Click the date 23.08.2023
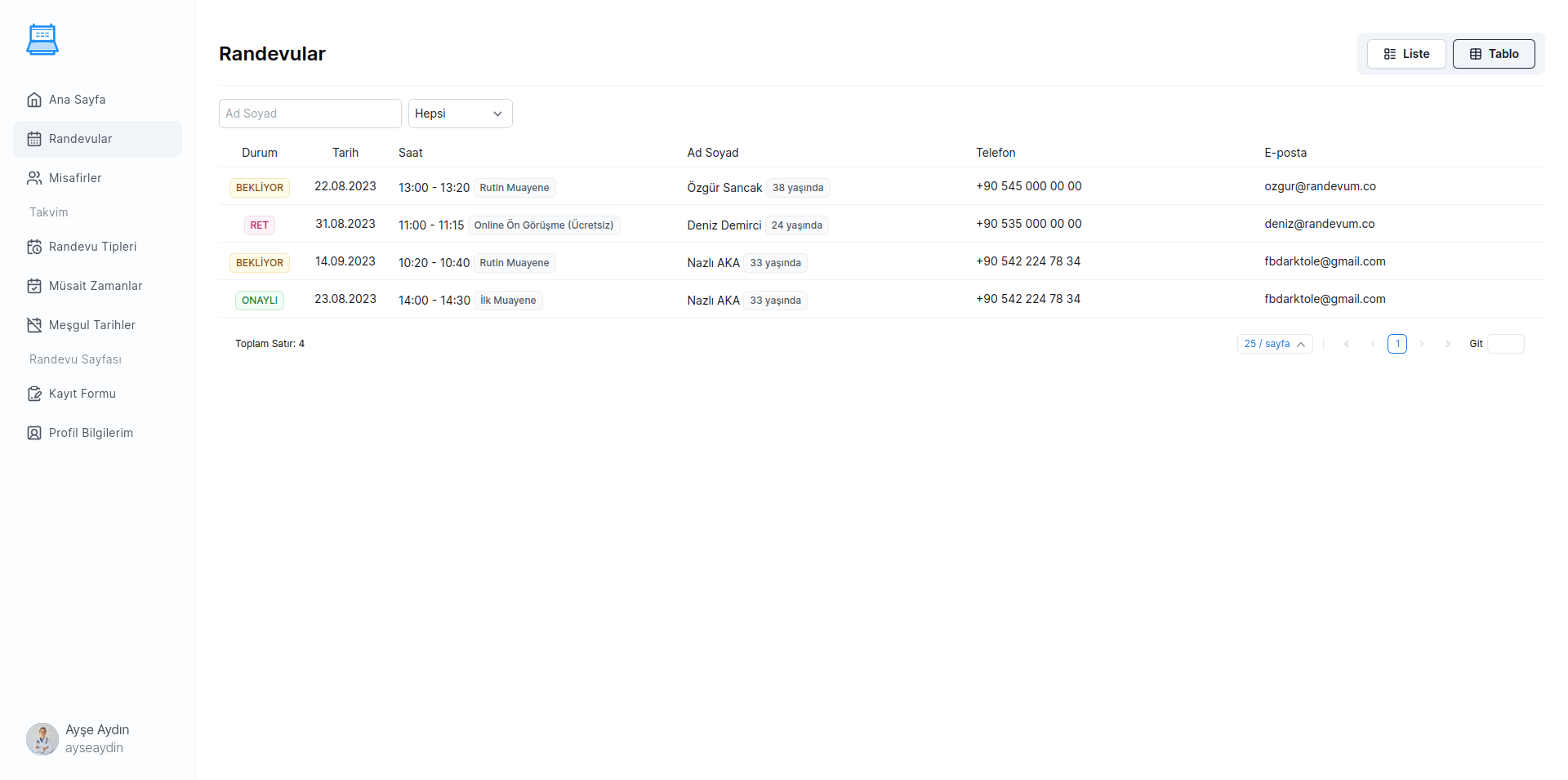The height and width of the screenshot is (780, 1568). 345,299
